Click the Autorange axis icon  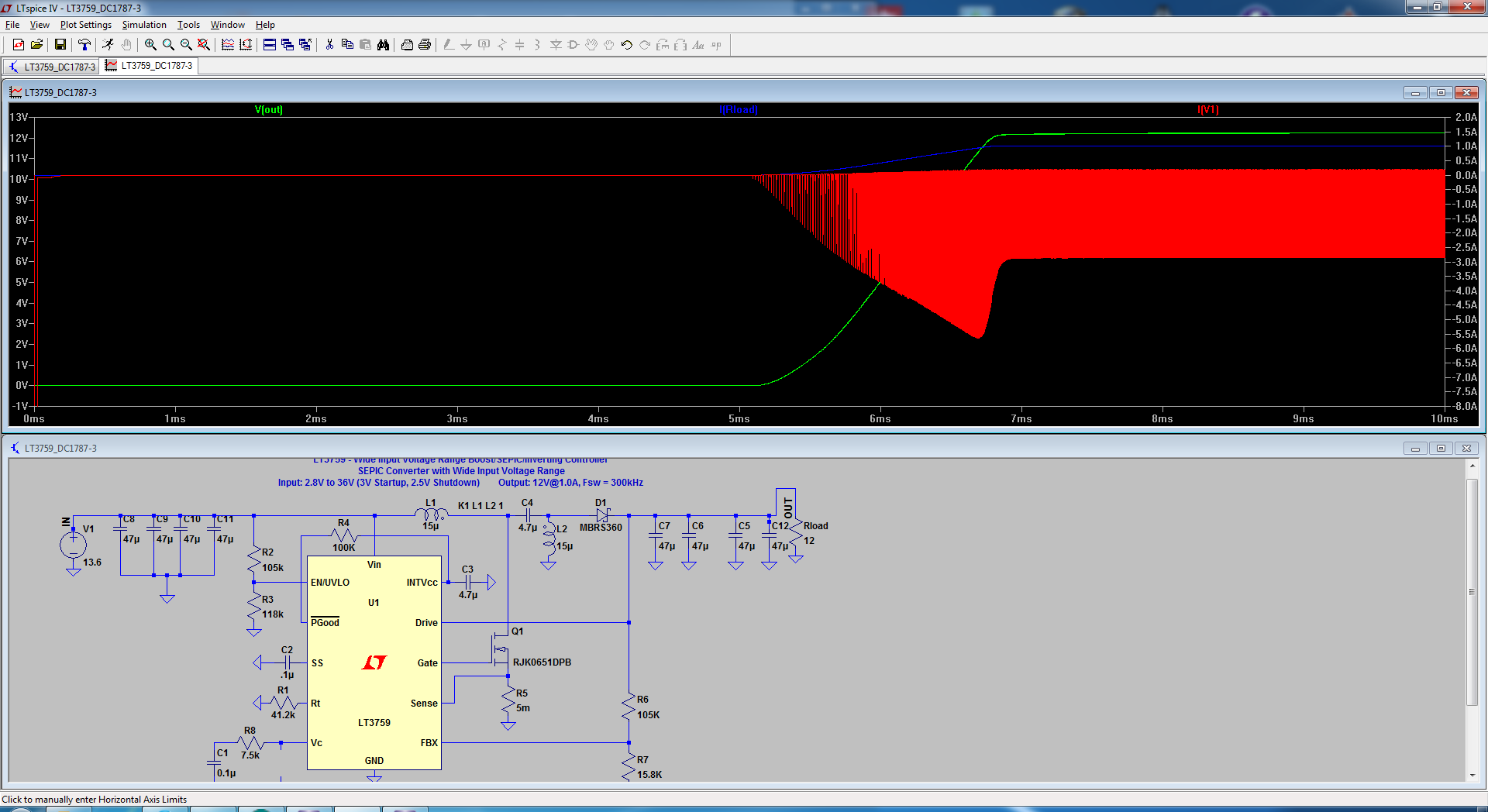click(246, 45)
